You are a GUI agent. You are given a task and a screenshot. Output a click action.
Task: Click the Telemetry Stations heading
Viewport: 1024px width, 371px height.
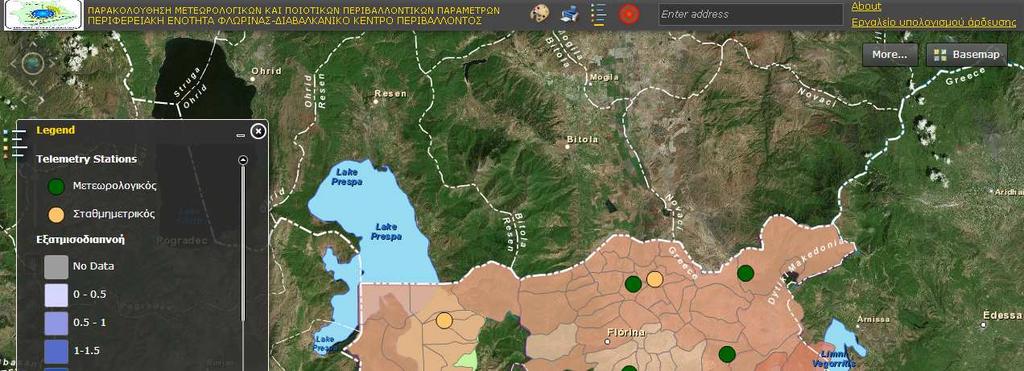click(86, 159)
